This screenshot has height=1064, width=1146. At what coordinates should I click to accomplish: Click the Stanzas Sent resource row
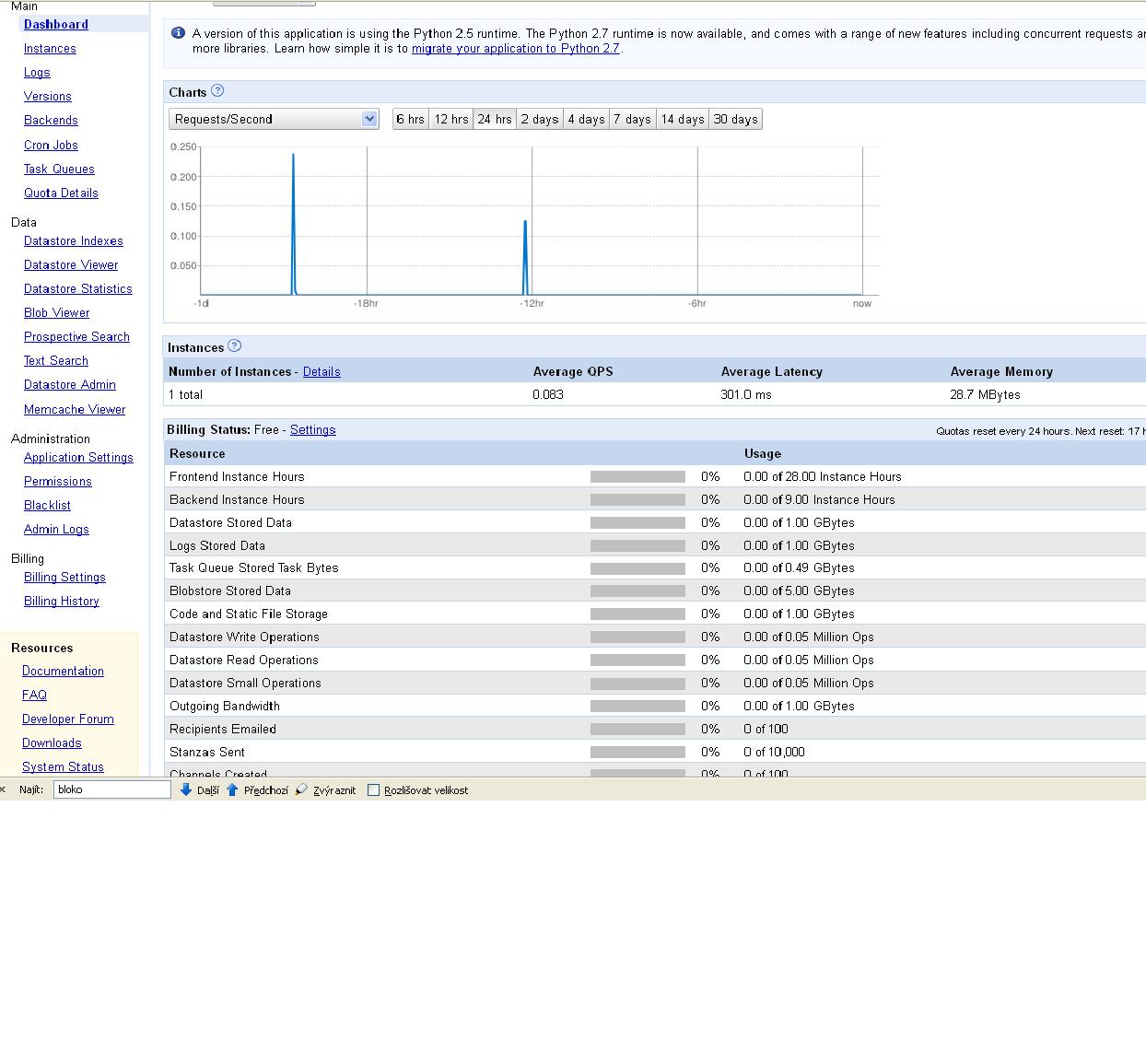pos(655,752)
